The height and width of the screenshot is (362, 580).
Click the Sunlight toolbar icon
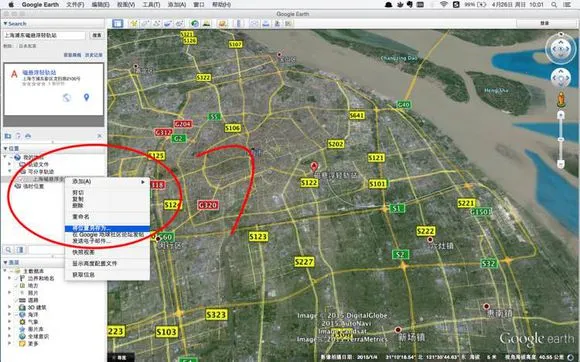pos(206,24)
